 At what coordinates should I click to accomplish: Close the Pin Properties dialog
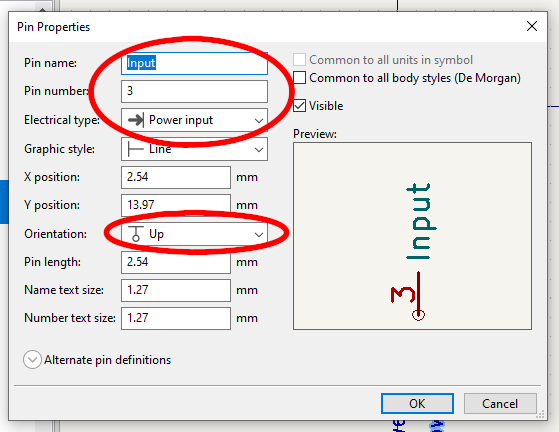[x=532, y=26]
